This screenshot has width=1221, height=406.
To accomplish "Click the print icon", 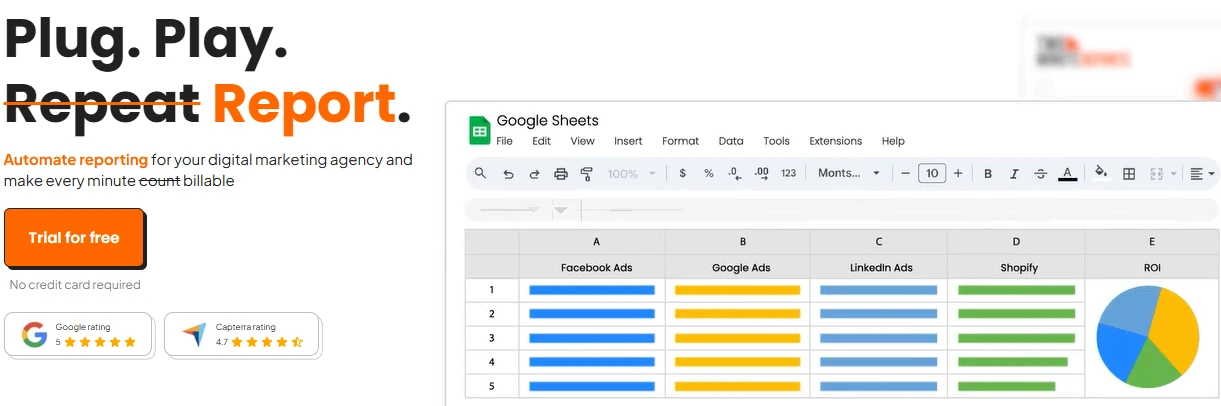I will click(561, 174).
